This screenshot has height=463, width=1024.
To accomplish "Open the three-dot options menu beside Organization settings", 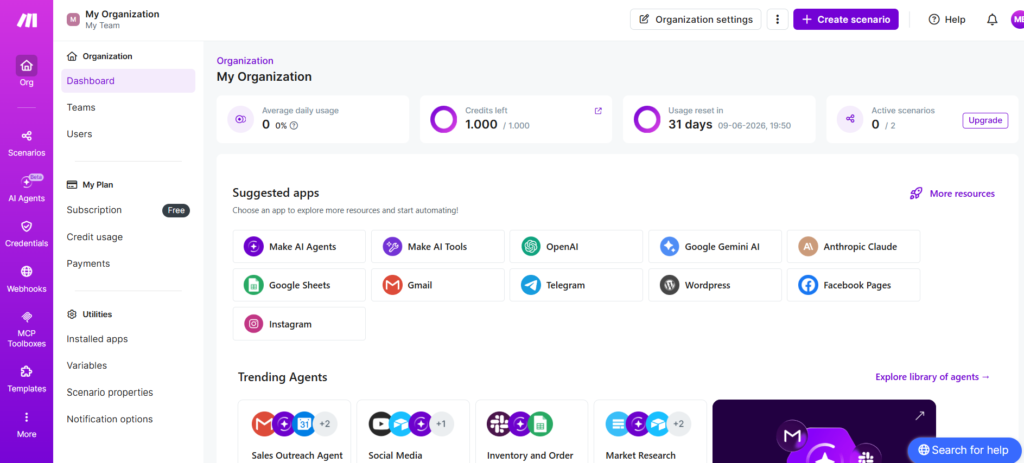I will tap(777, 20).
